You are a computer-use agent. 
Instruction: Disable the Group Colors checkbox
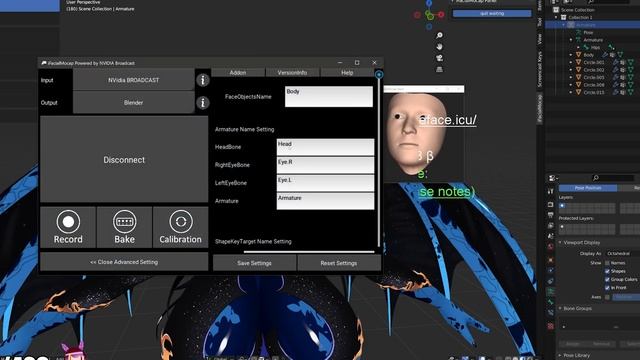point(607,280)
